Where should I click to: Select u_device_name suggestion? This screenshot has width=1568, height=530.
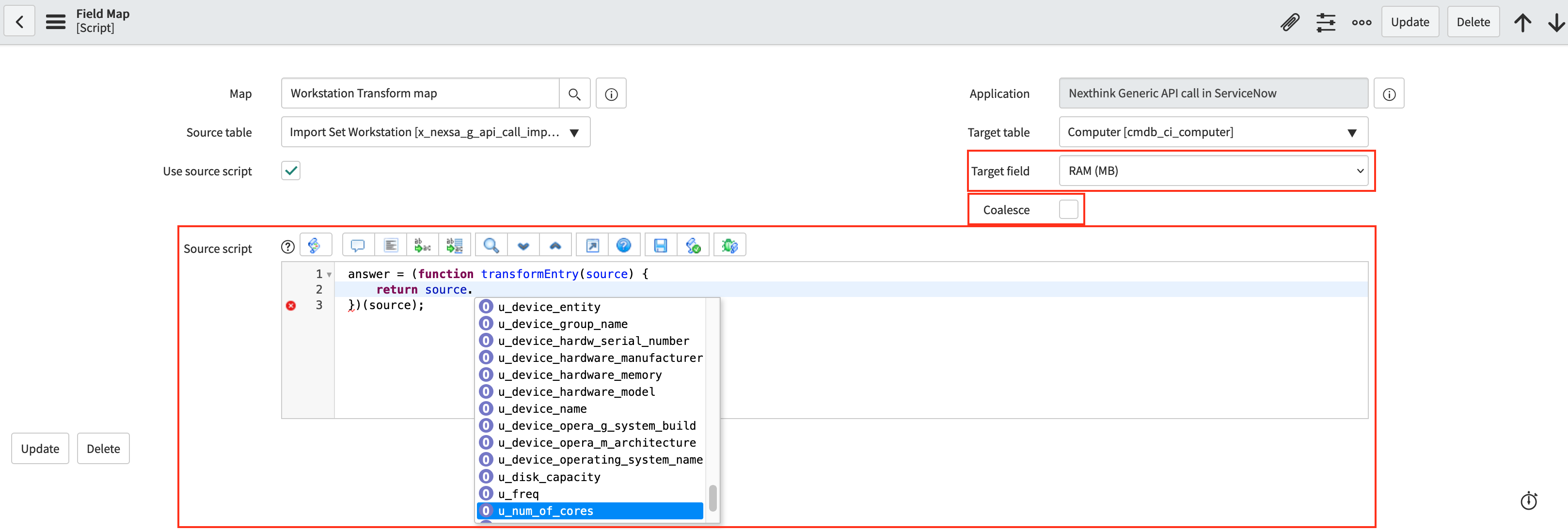click(x=590, y=409)
